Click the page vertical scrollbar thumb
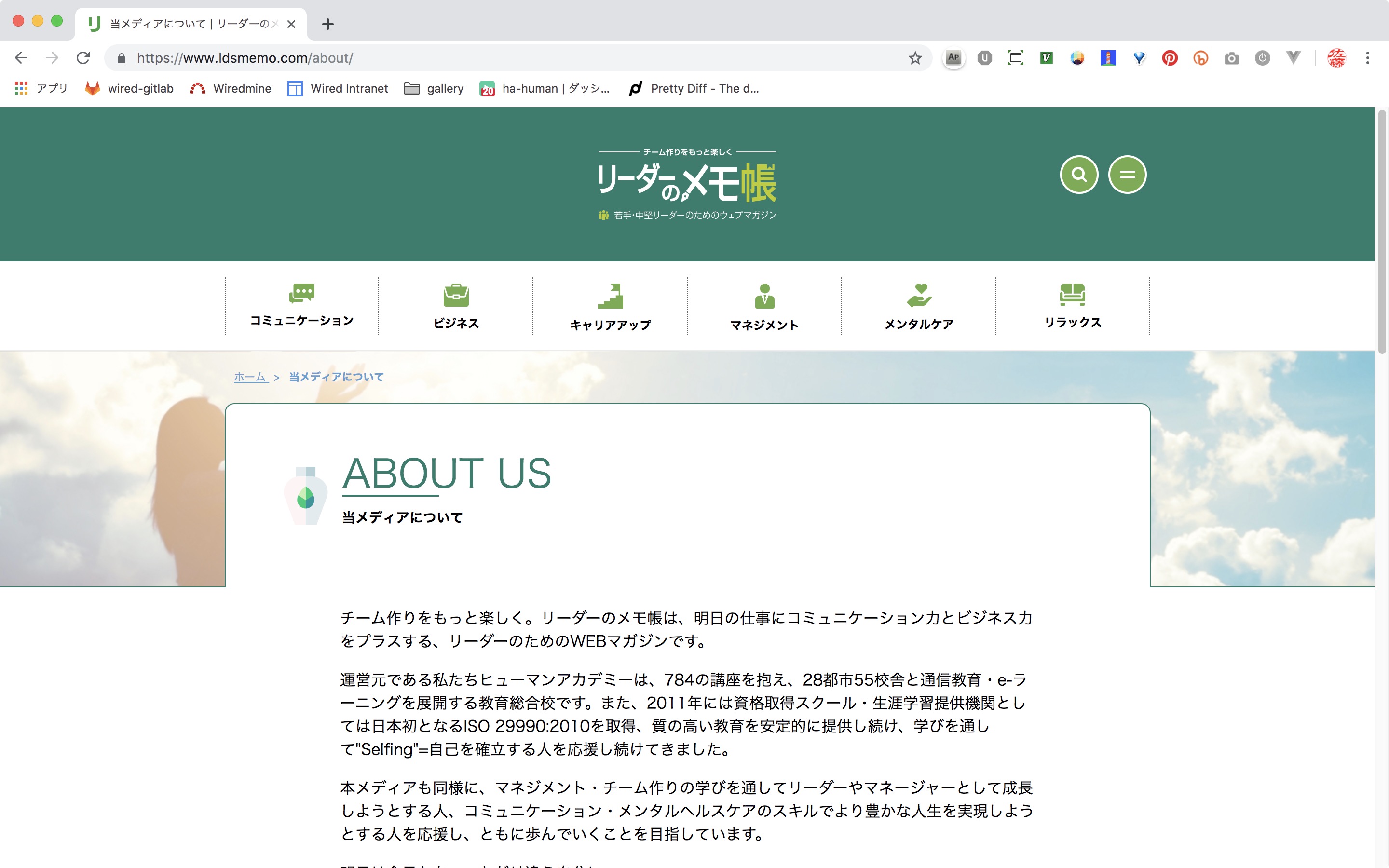Viewport: 1389px width, 868px height. [1382, 232]
